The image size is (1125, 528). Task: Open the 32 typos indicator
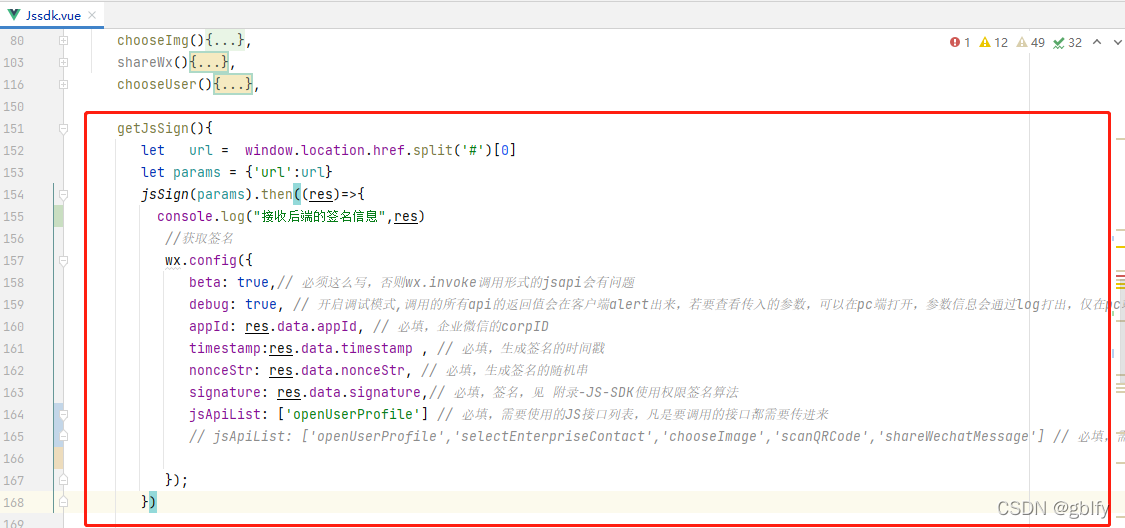[x=1067, y=42]
